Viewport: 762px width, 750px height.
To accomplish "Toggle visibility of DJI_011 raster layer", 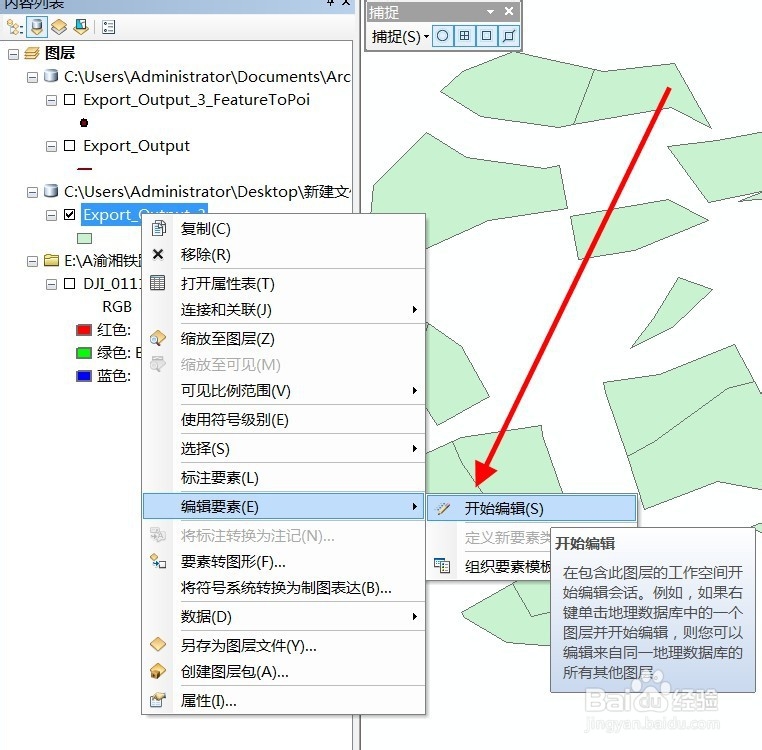I will coord(69,283).
